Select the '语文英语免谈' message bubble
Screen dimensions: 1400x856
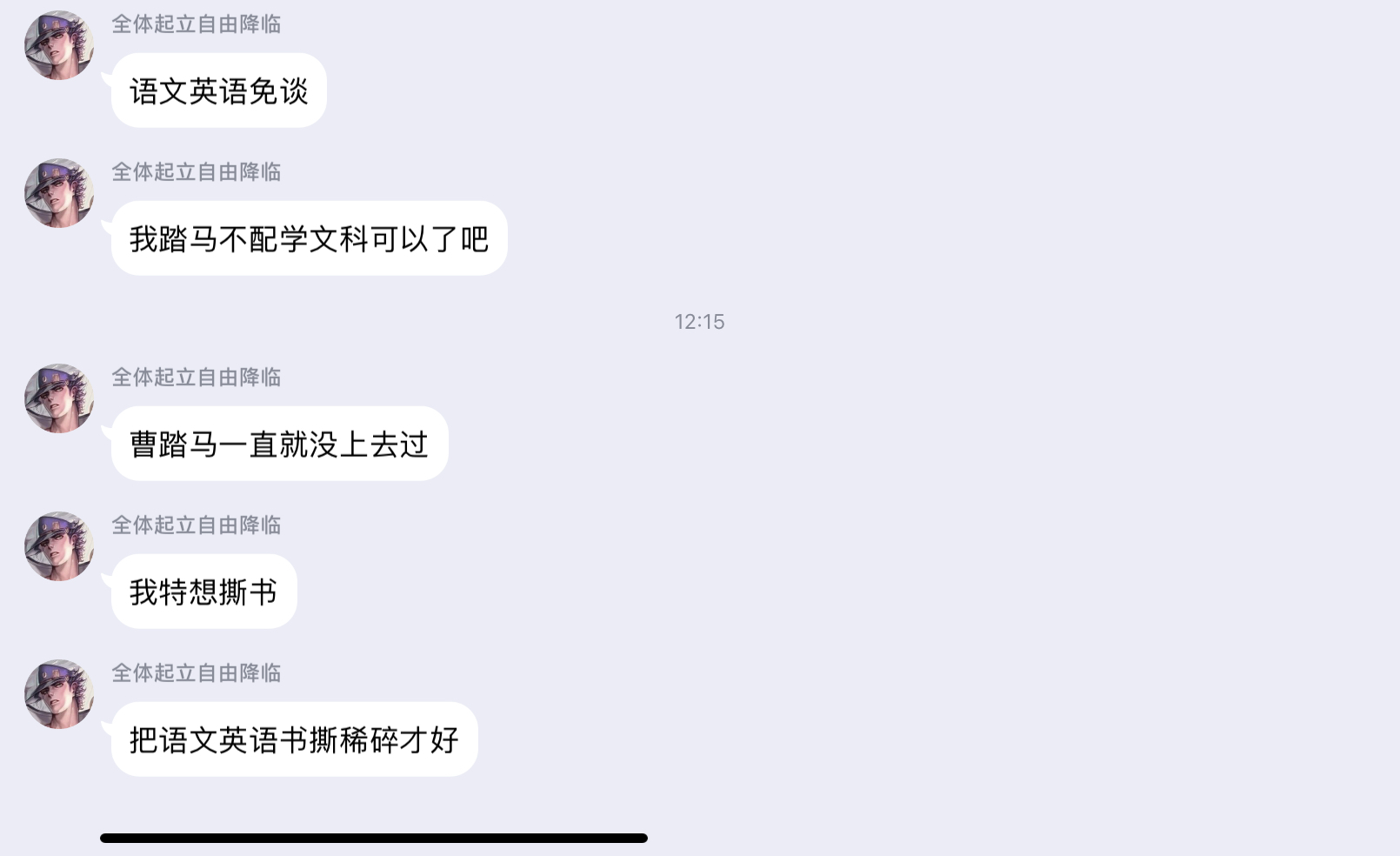(x=219, y=90)
